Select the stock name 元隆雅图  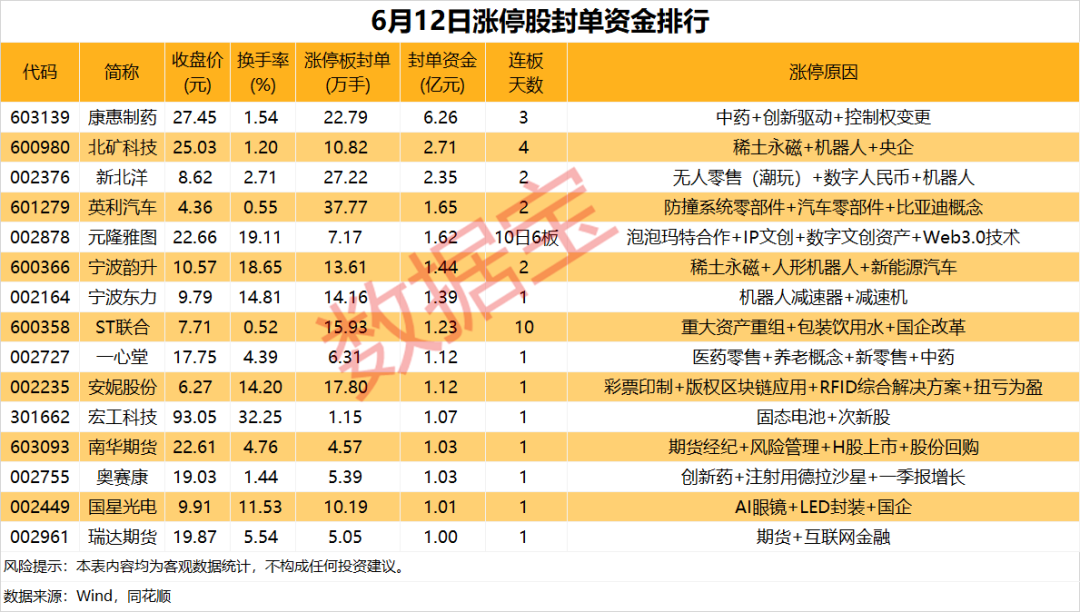tap(122, 237)
